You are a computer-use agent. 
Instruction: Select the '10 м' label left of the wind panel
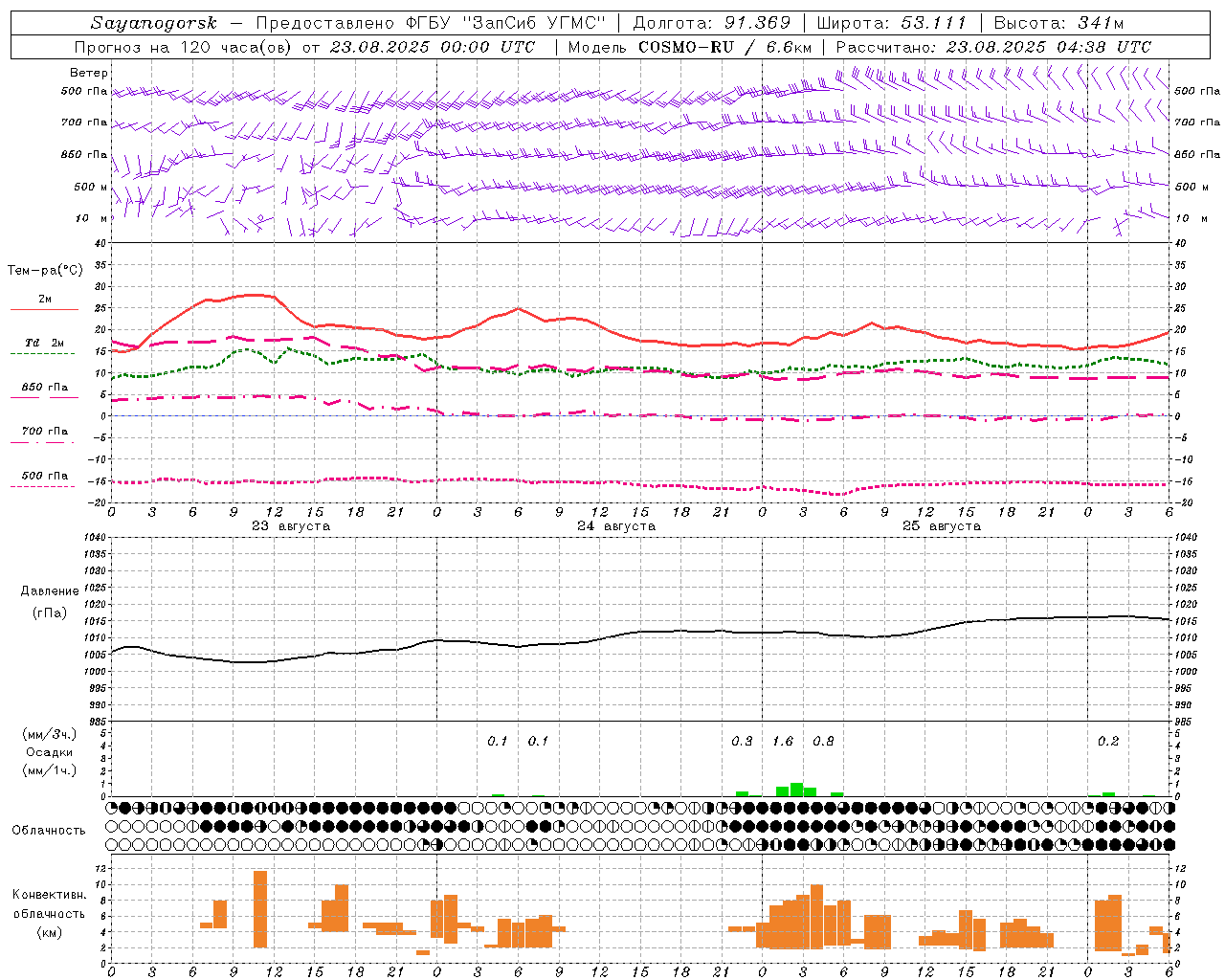coord(90,218)
